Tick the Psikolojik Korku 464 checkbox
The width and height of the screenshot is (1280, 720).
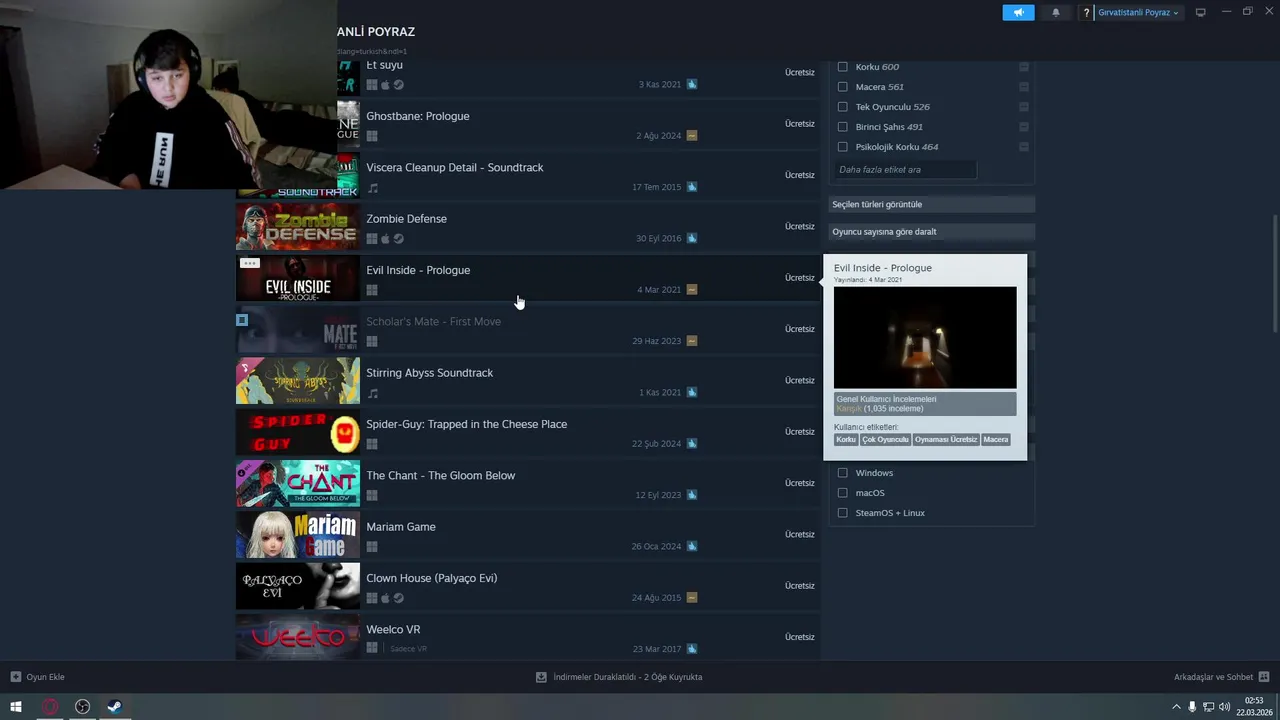(842, 146)
